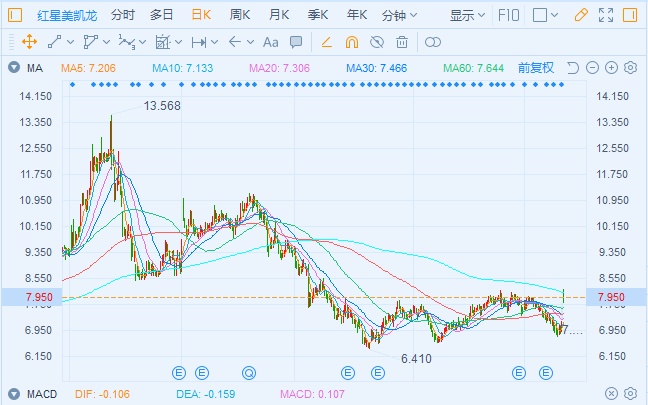Viewport: 648px width, 405px height.
Task: Click the 前复权 adjustment button
Action: [537, 68]
